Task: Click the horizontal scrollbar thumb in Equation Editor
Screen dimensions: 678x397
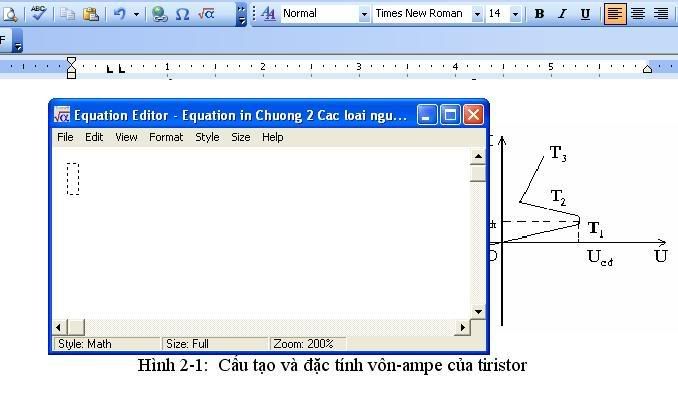Action: 76,327
